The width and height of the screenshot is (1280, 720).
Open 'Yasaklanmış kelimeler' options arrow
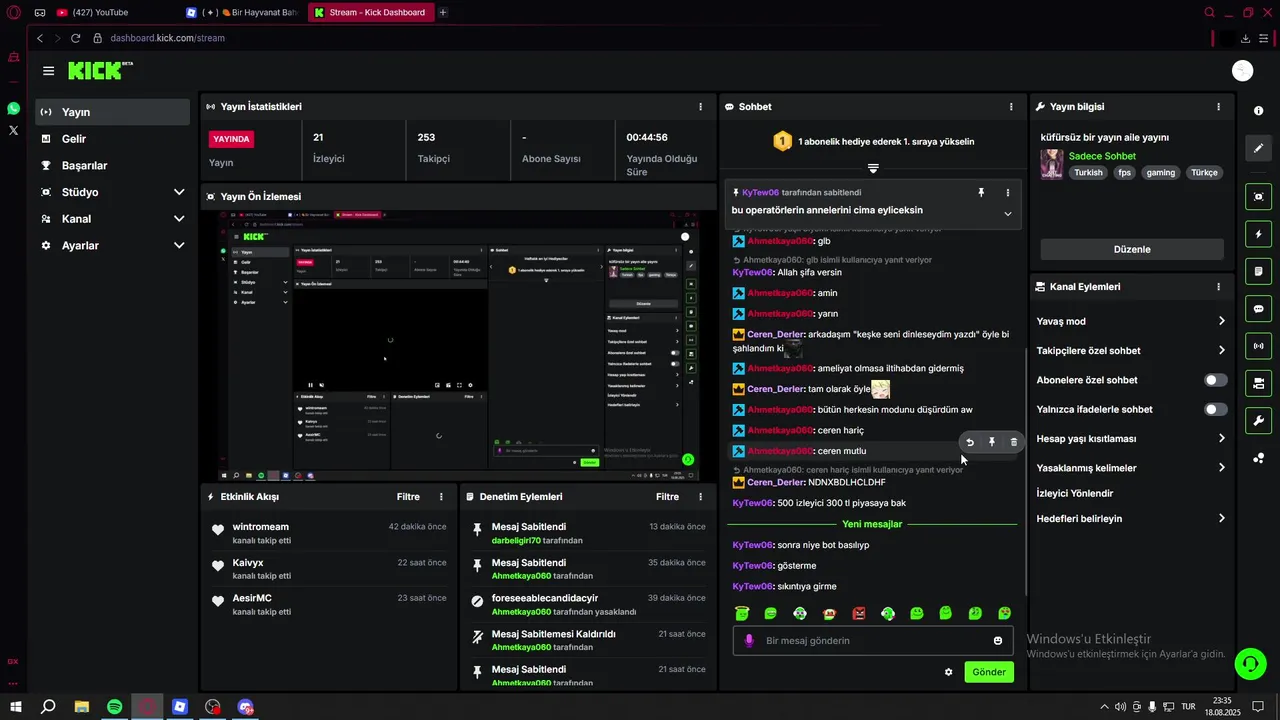coord(1221,467)
